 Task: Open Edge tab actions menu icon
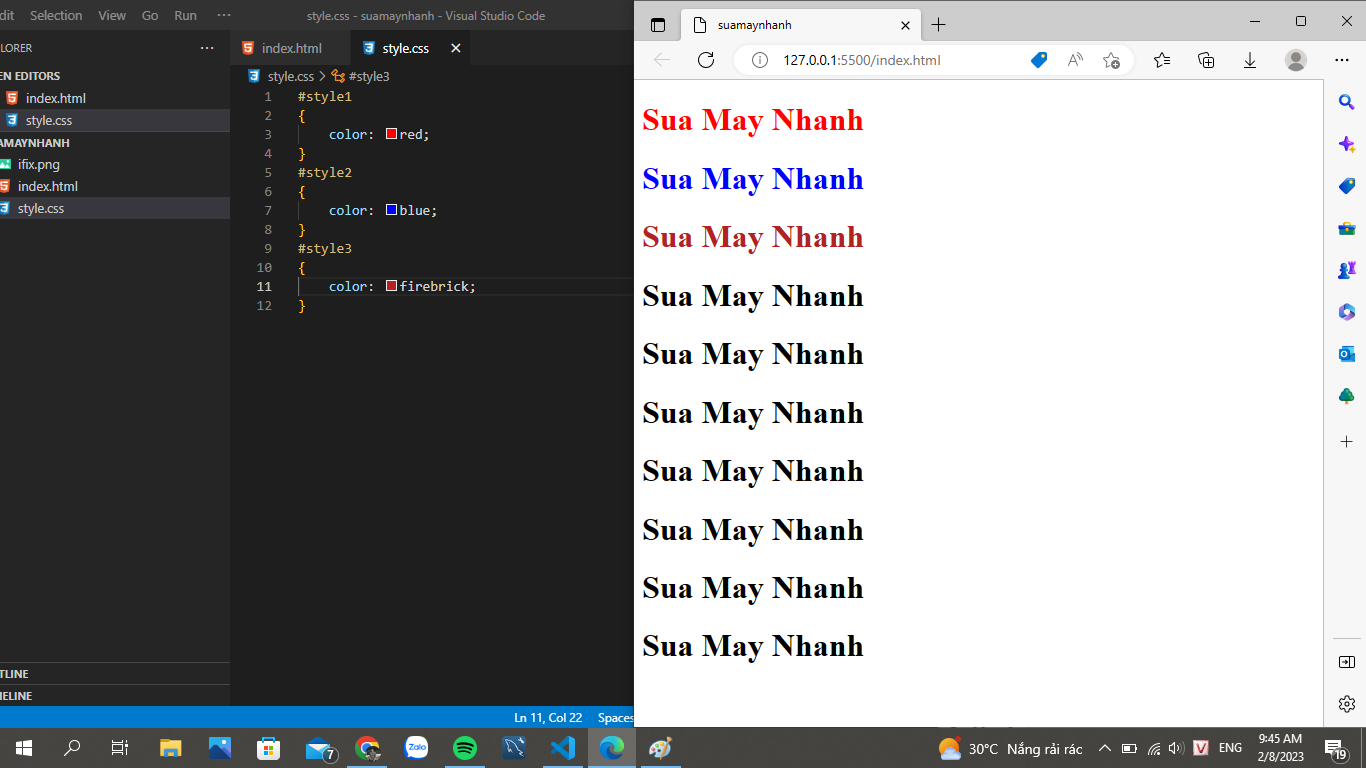pyautogui.click(x=657, y=25)
